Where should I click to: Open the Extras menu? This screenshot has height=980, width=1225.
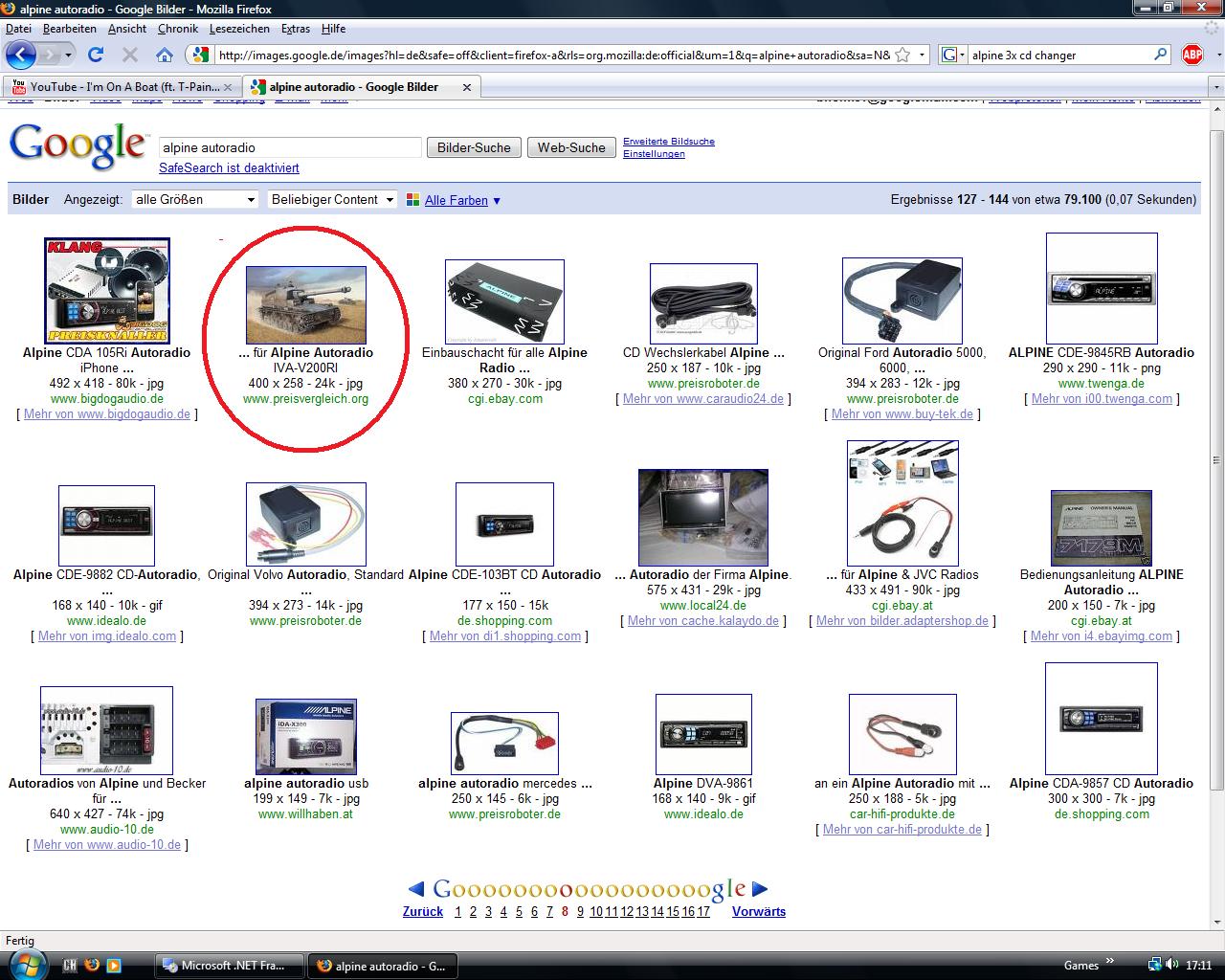tap(296, 29)
